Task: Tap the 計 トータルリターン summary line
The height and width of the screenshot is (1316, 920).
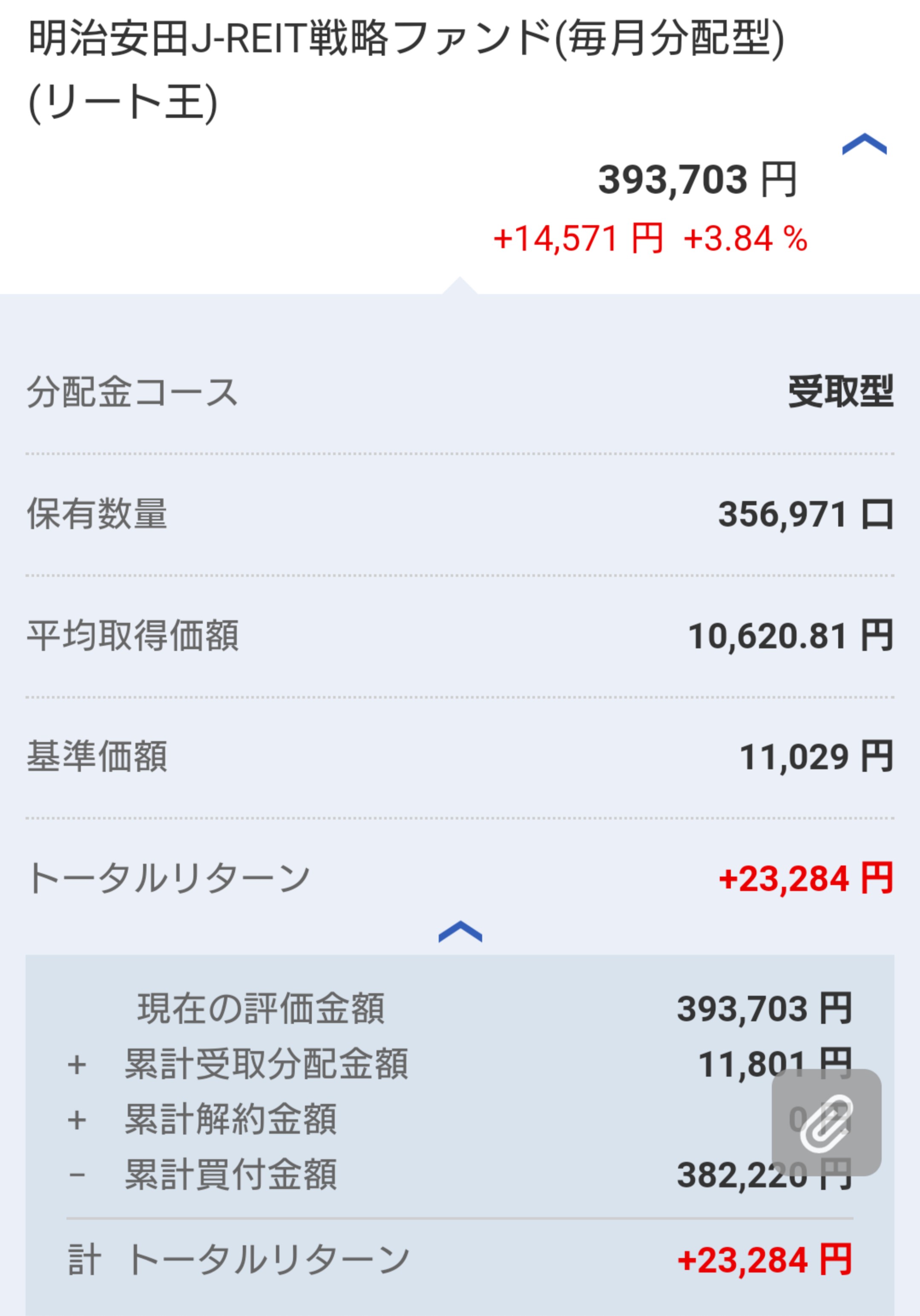Action: coord(239,1260)
